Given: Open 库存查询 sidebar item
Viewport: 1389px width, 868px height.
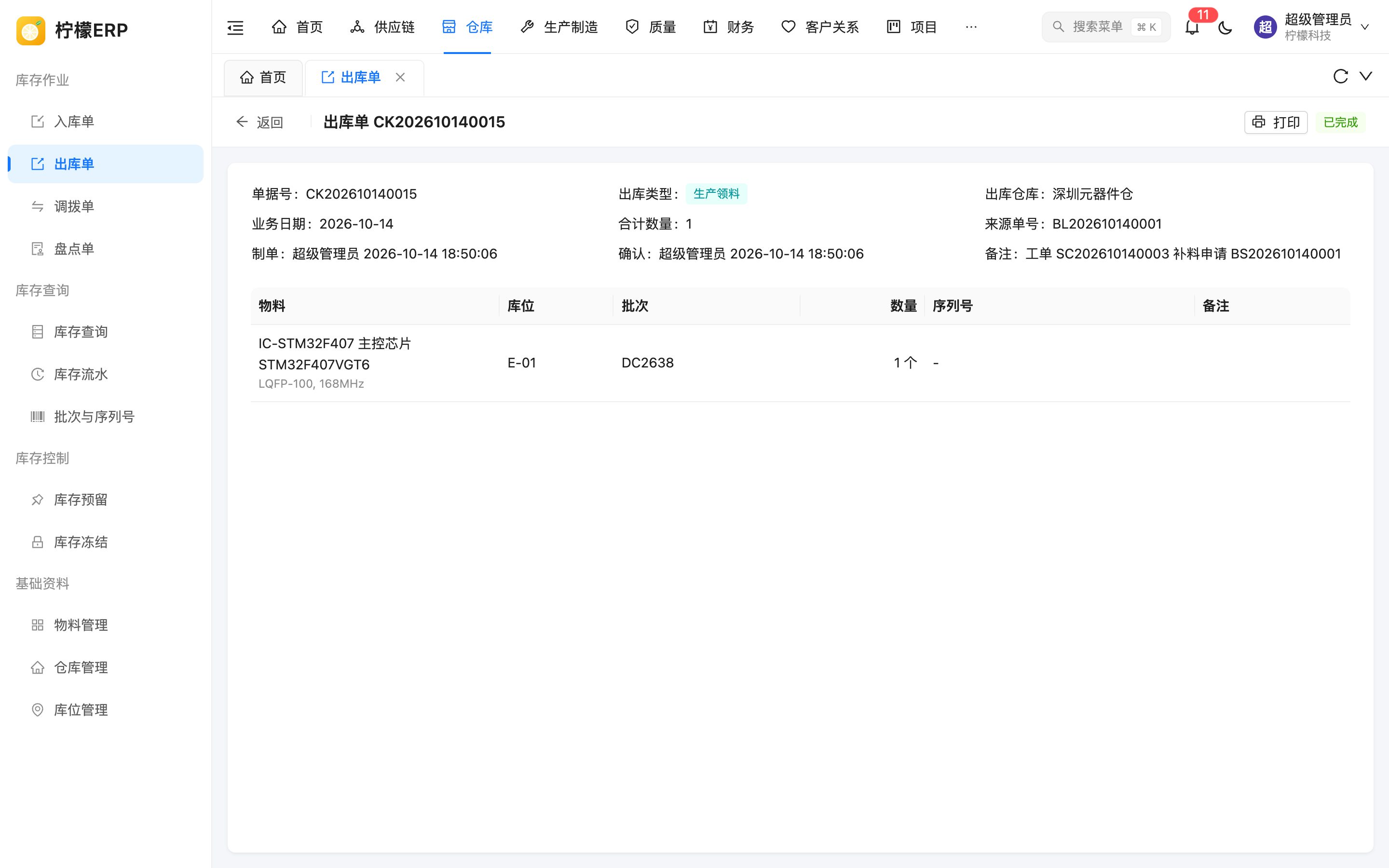Looking at the screenshot, I should pyautogui.click(x=106, y=332).
